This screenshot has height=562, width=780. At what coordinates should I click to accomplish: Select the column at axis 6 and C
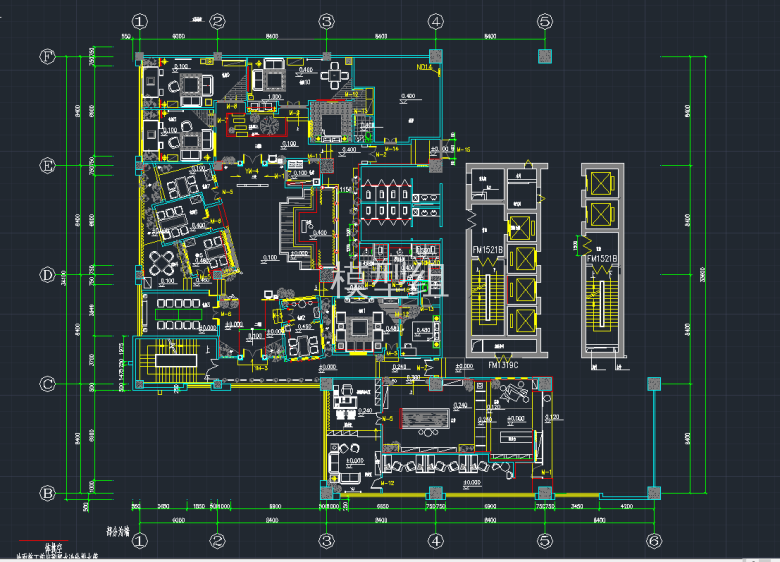point(654,383)
